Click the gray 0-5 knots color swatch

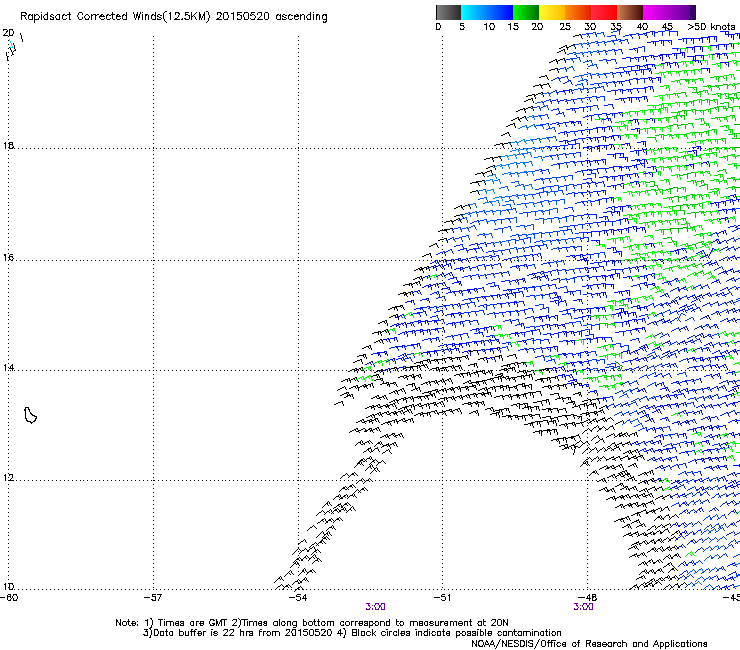448,12
